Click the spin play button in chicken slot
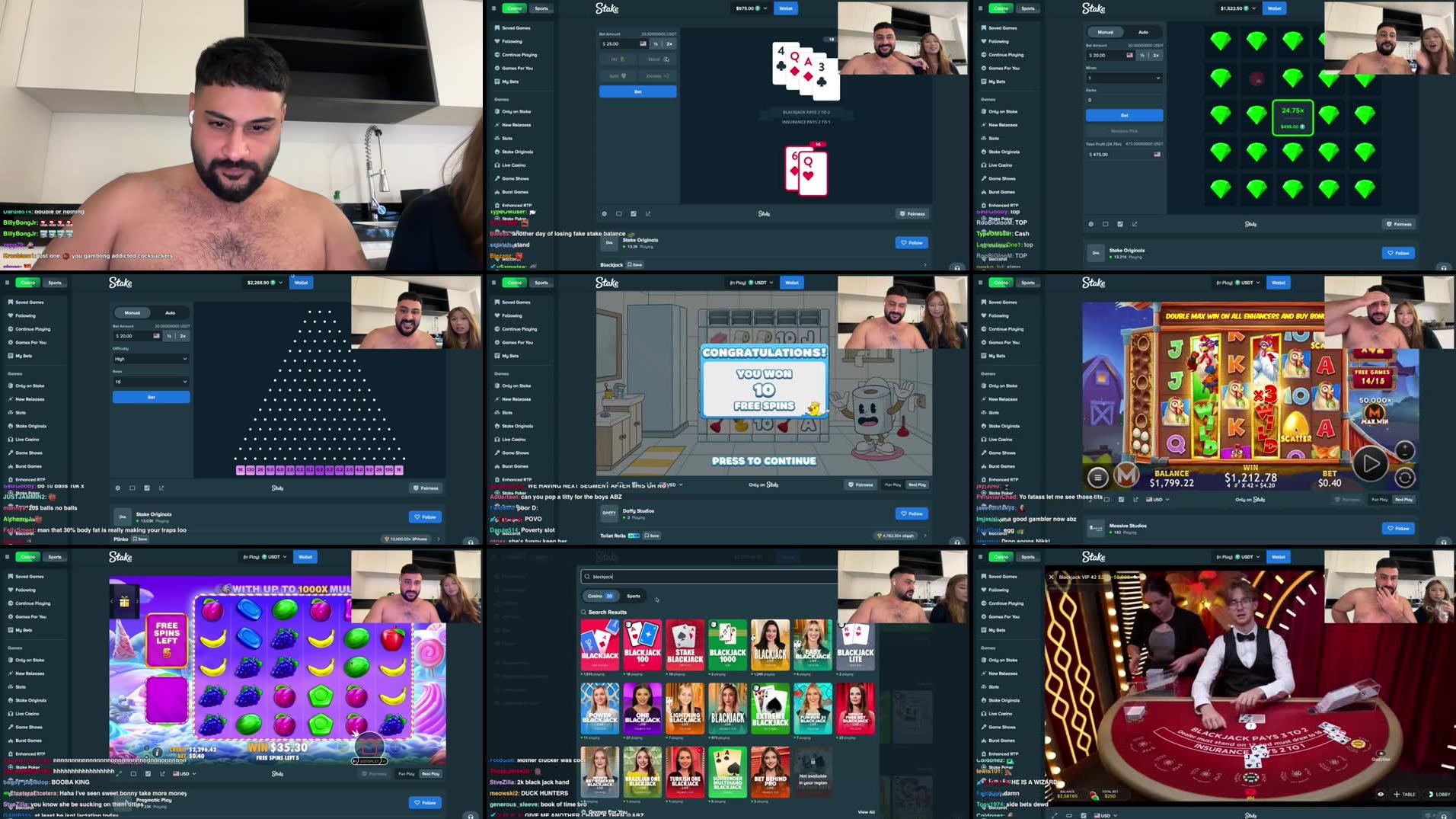This screenshot has width=1456, height=819. point(1370,462)
